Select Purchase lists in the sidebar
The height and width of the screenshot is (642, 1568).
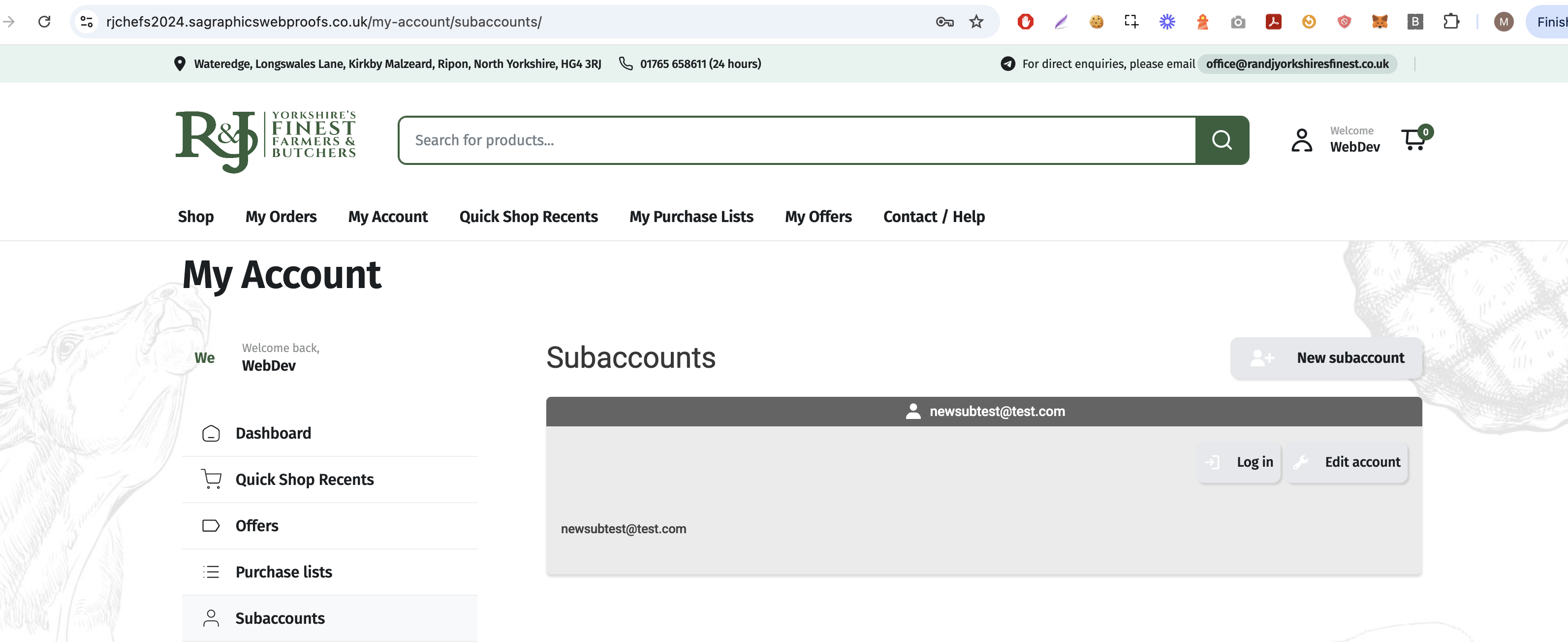(x=329, y=573)
